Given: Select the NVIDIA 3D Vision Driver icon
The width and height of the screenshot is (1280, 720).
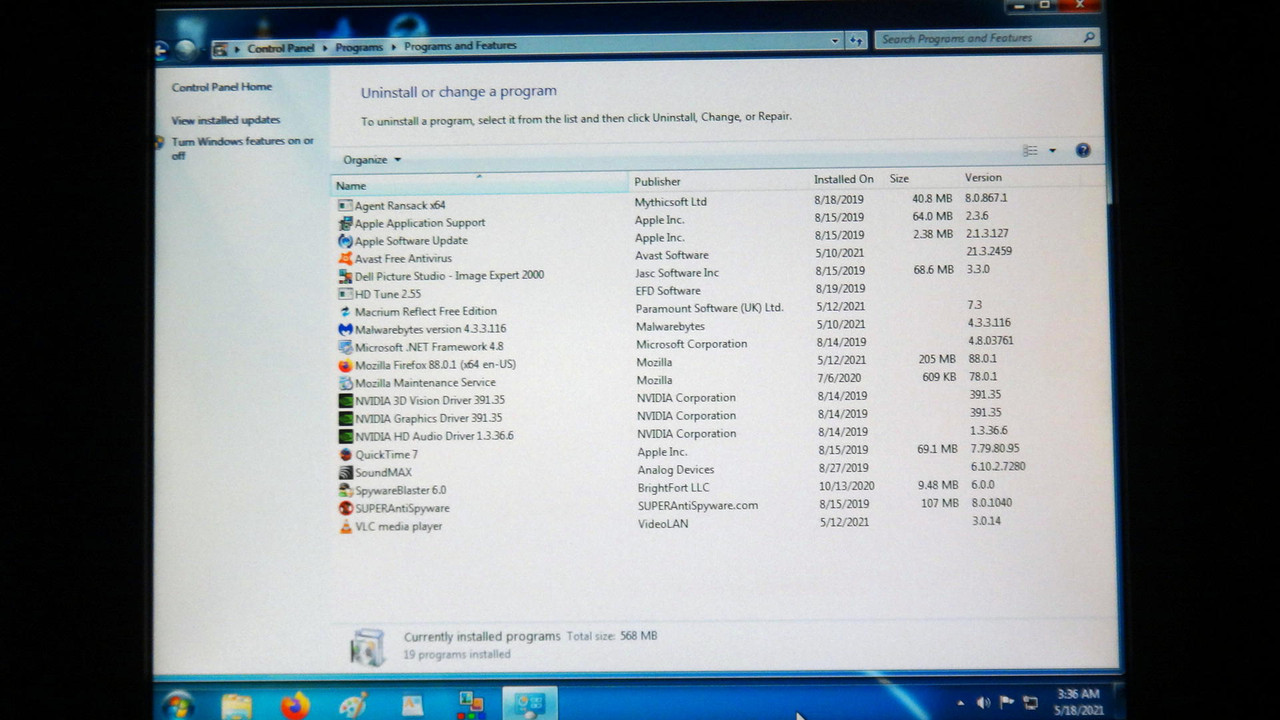Looking at the screenshot, I should coord(345,401).
